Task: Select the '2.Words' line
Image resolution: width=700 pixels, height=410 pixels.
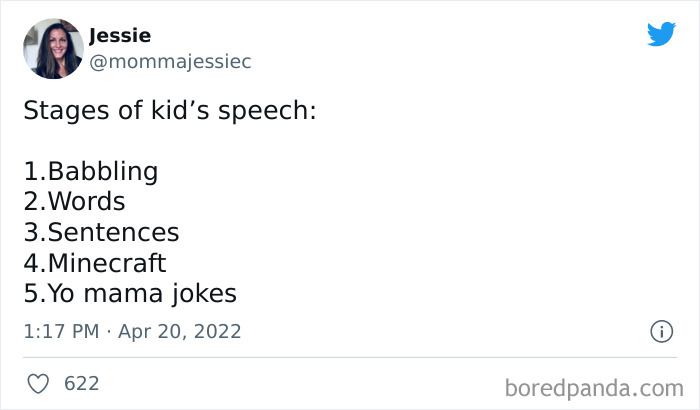Action: pos(74,202)
